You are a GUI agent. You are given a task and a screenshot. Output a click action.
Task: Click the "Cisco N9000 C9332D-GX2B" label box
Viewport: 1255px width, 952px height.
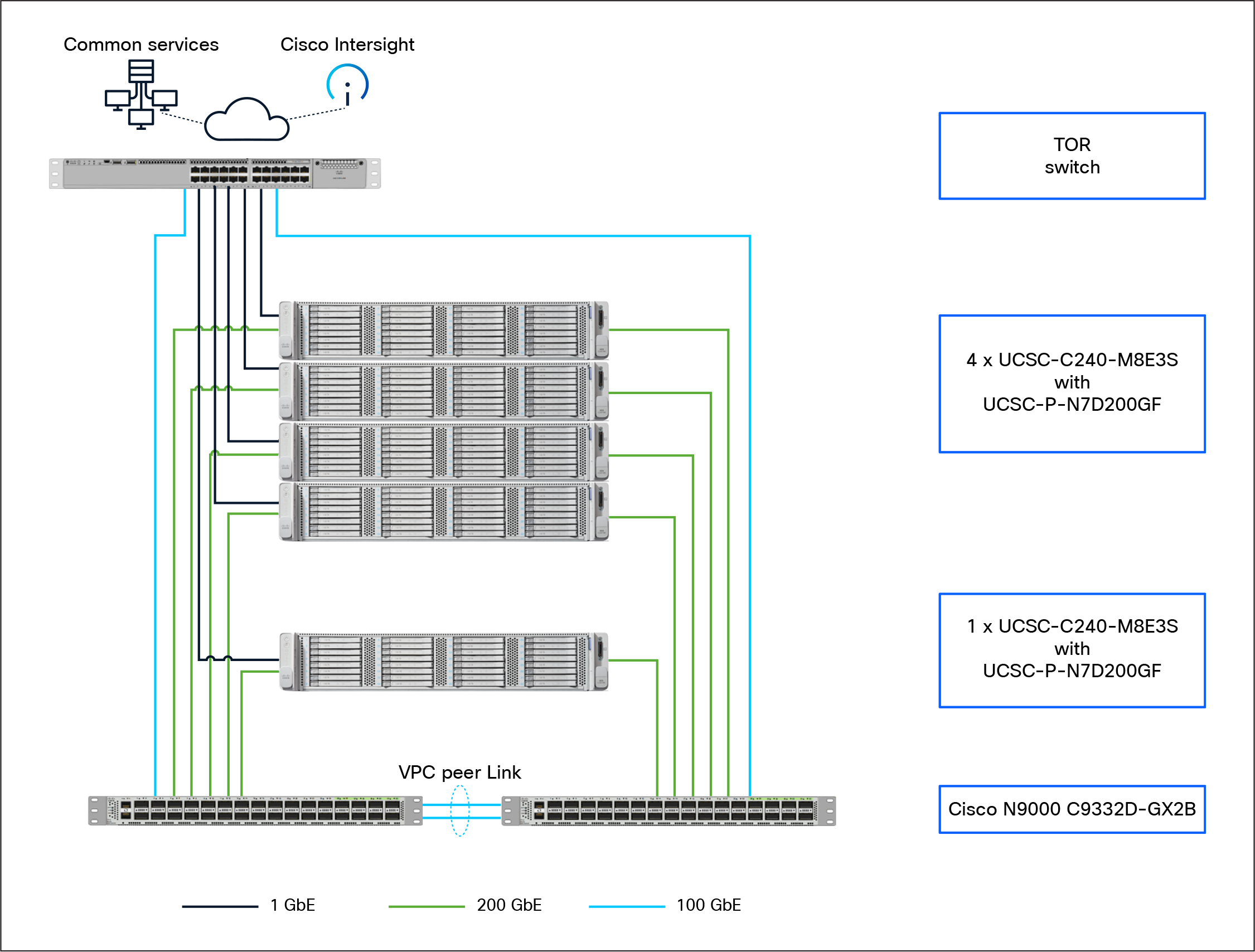point(1072,810)
